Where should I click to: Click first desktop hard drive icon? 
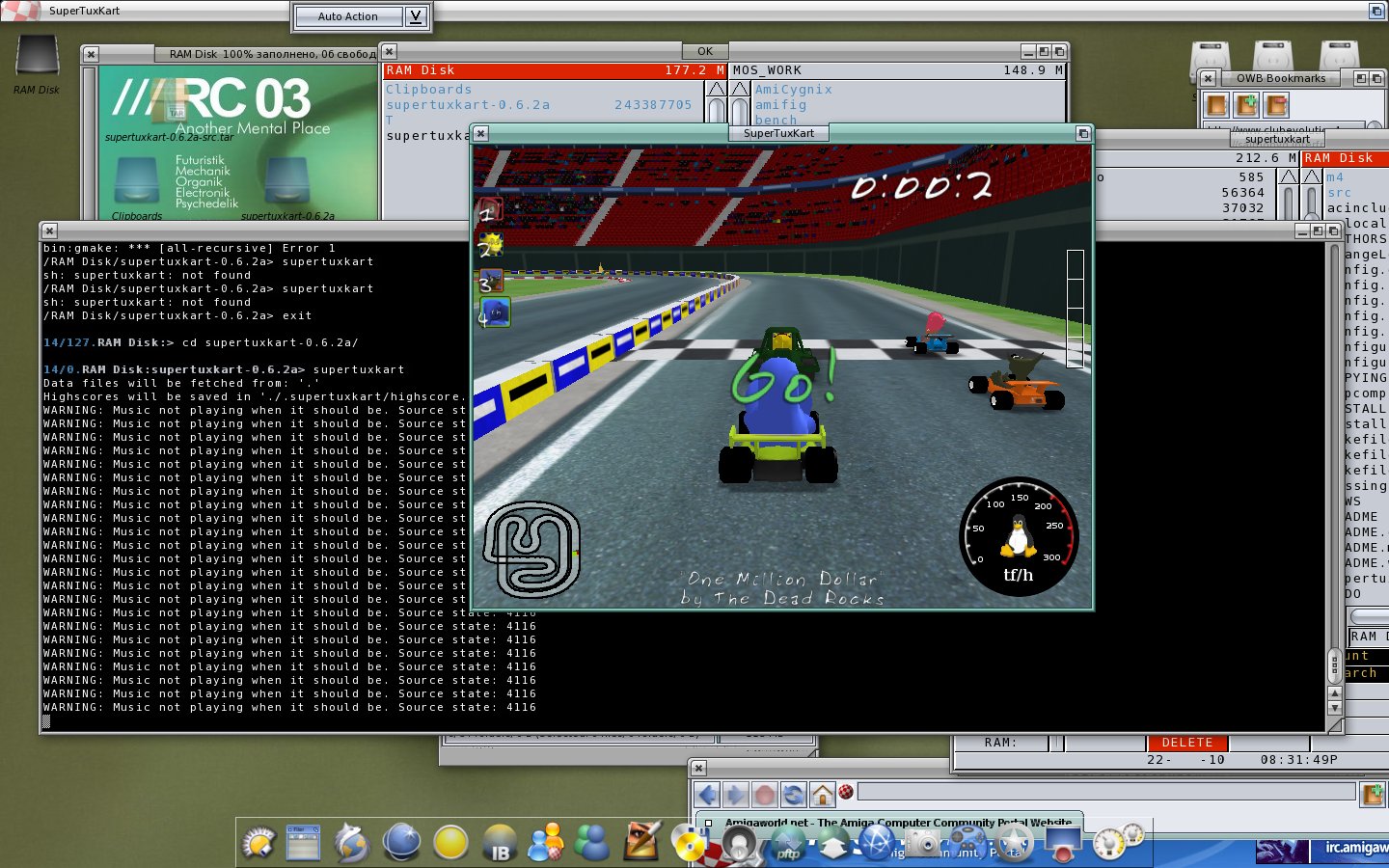1211,56
